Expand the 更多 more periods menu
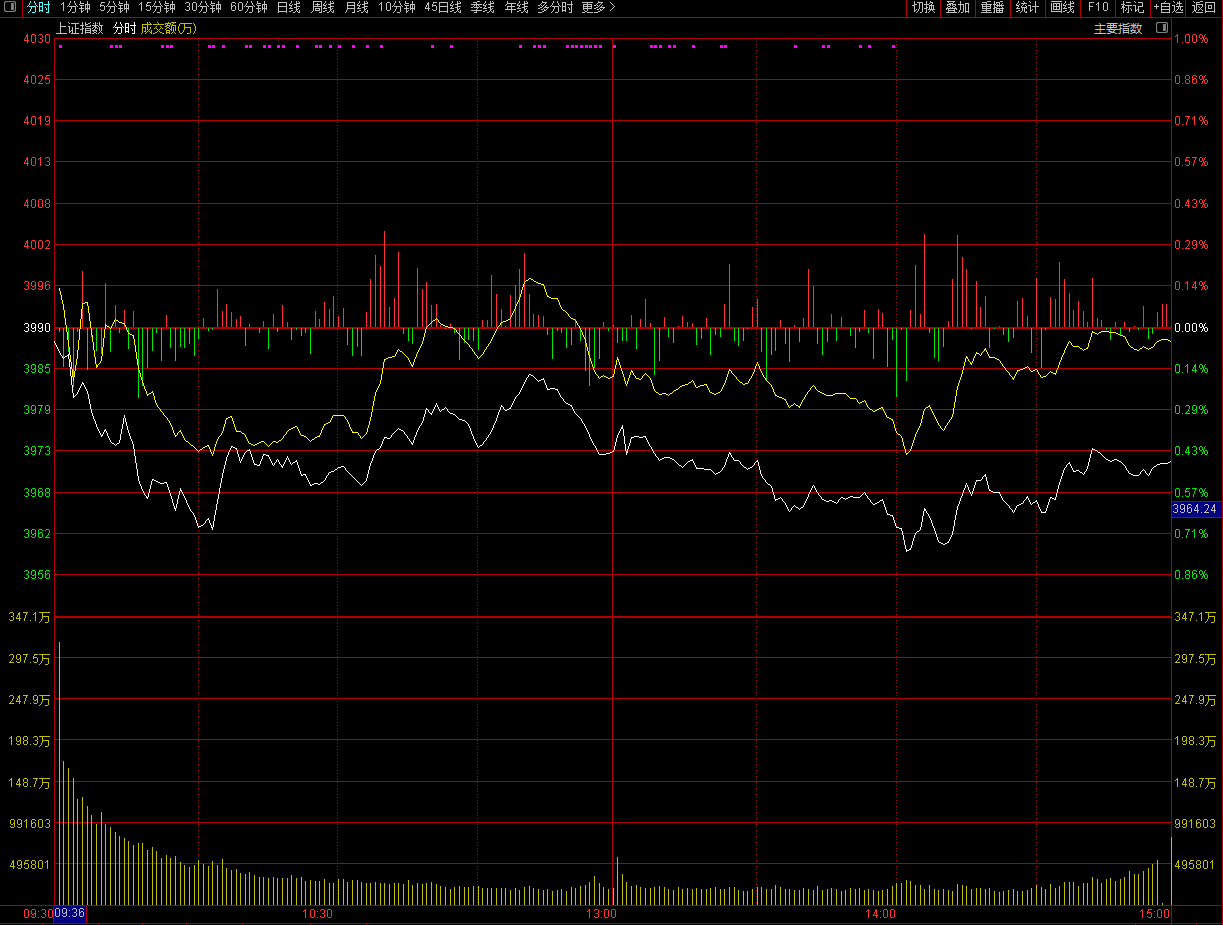This screenshot has width=1223, height=925. [598, 7]
